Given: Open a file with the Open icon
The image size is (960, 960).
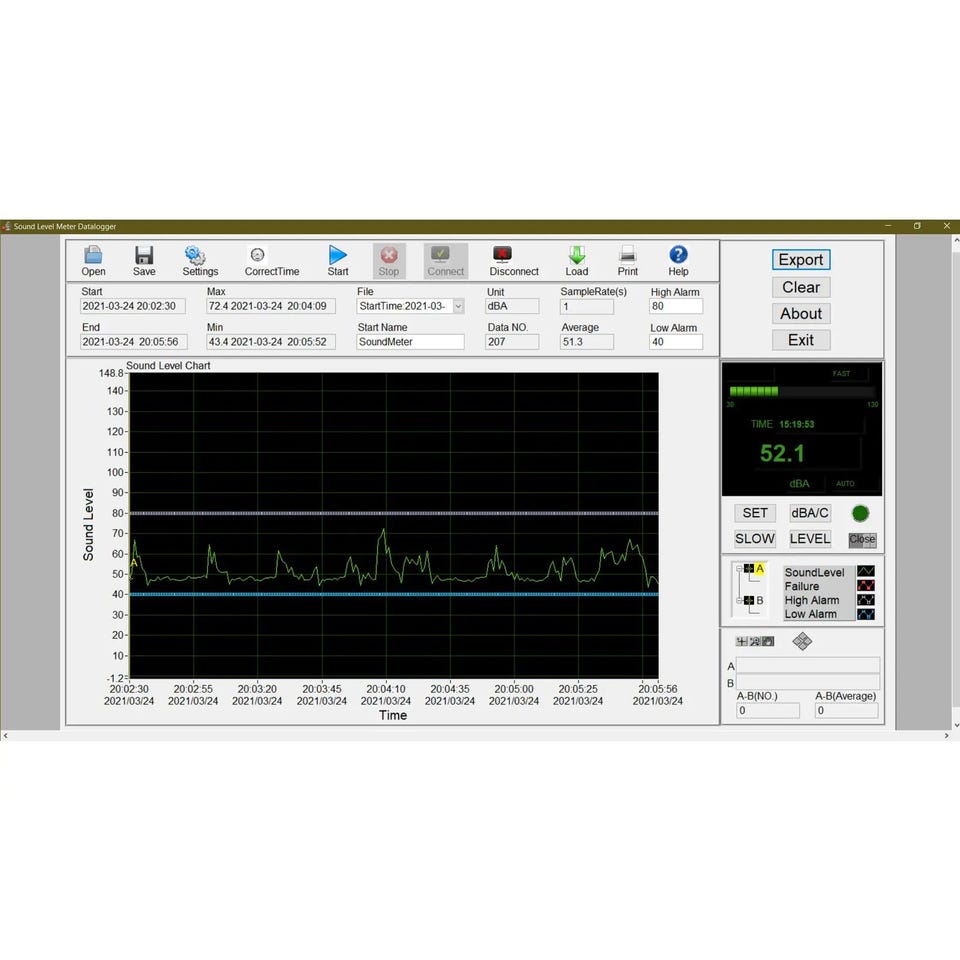Looking at the screenshot, I should [93, 255].
